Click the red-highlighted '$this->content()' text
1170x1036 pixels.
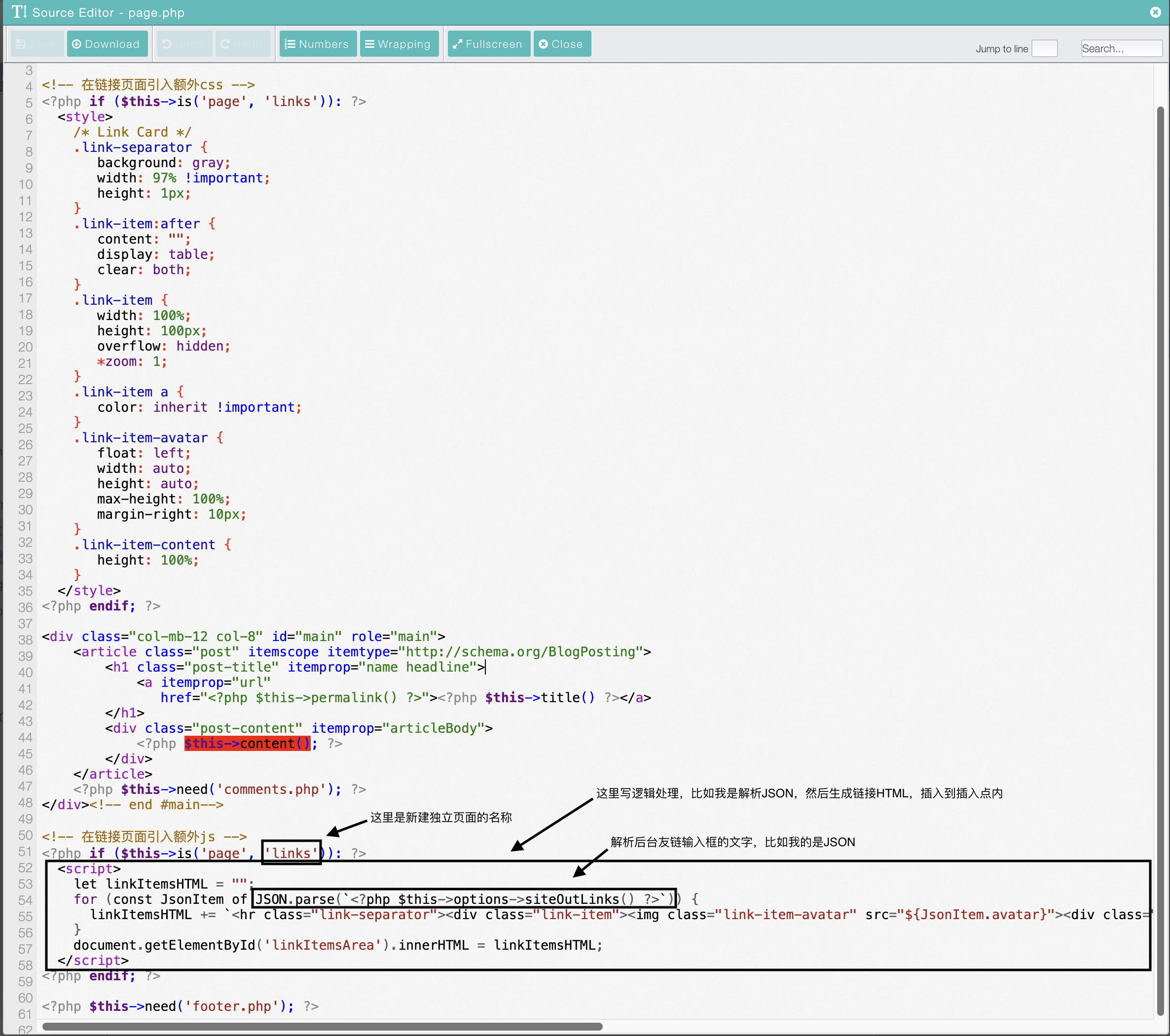pyautogui.click(x=247, y=744)
